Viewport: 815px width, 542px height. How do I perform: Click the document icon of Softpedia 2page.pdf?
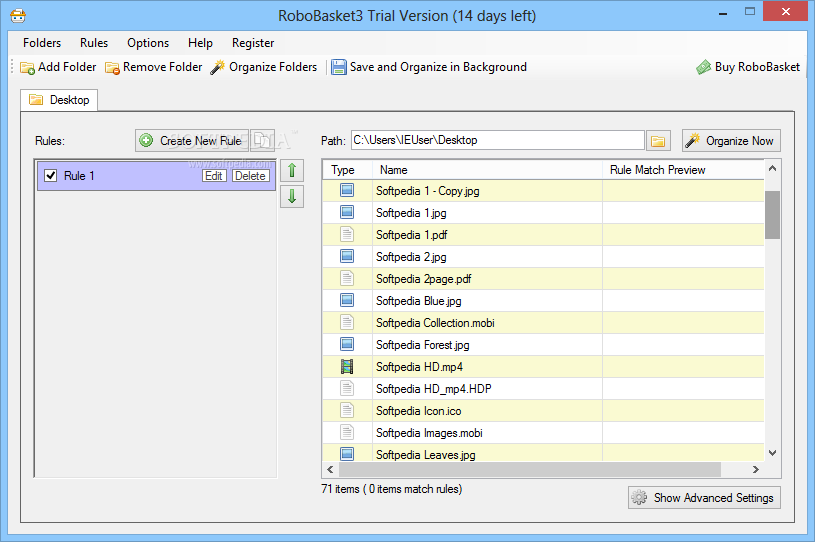tap(347, 279)
